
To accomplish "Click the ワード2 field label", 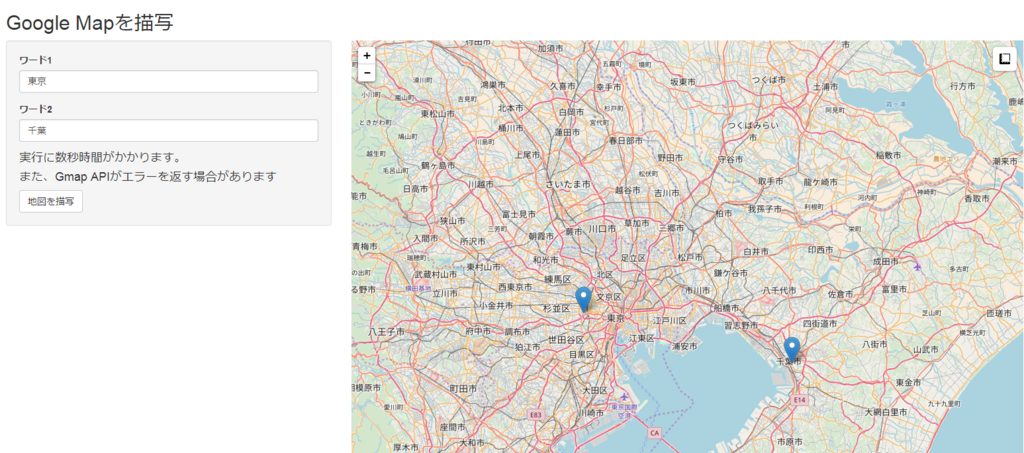I will pos(35,108).
